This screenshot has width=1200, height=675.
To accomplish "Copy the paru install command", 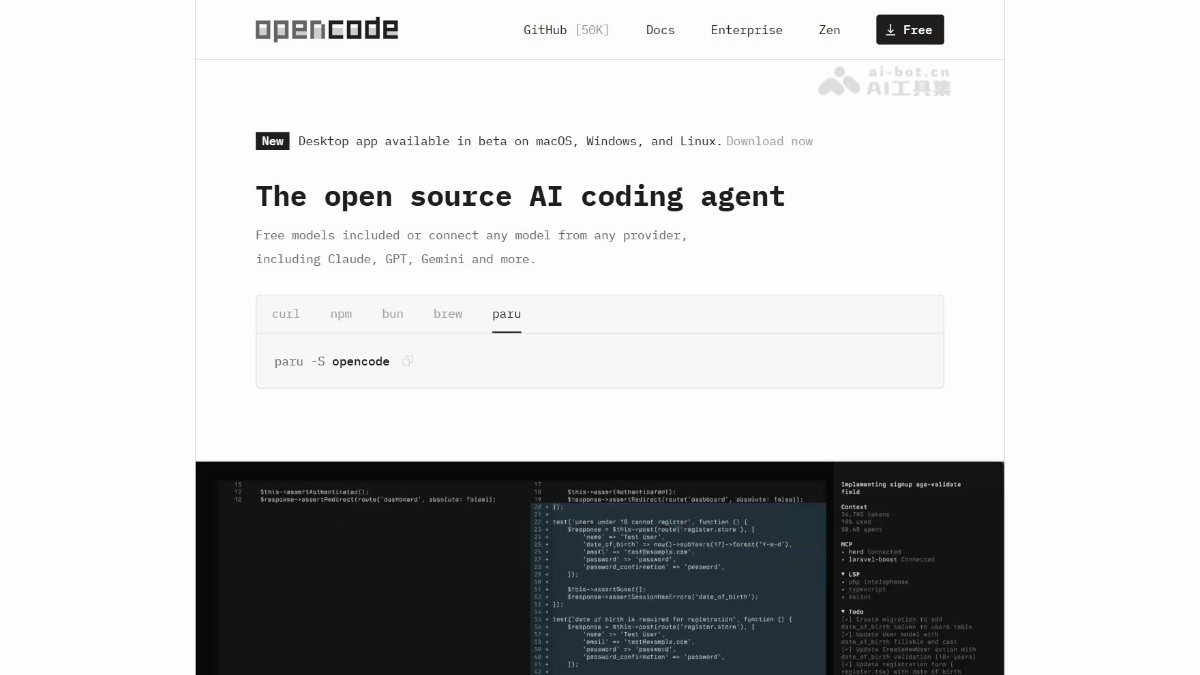I will point(407,361).
